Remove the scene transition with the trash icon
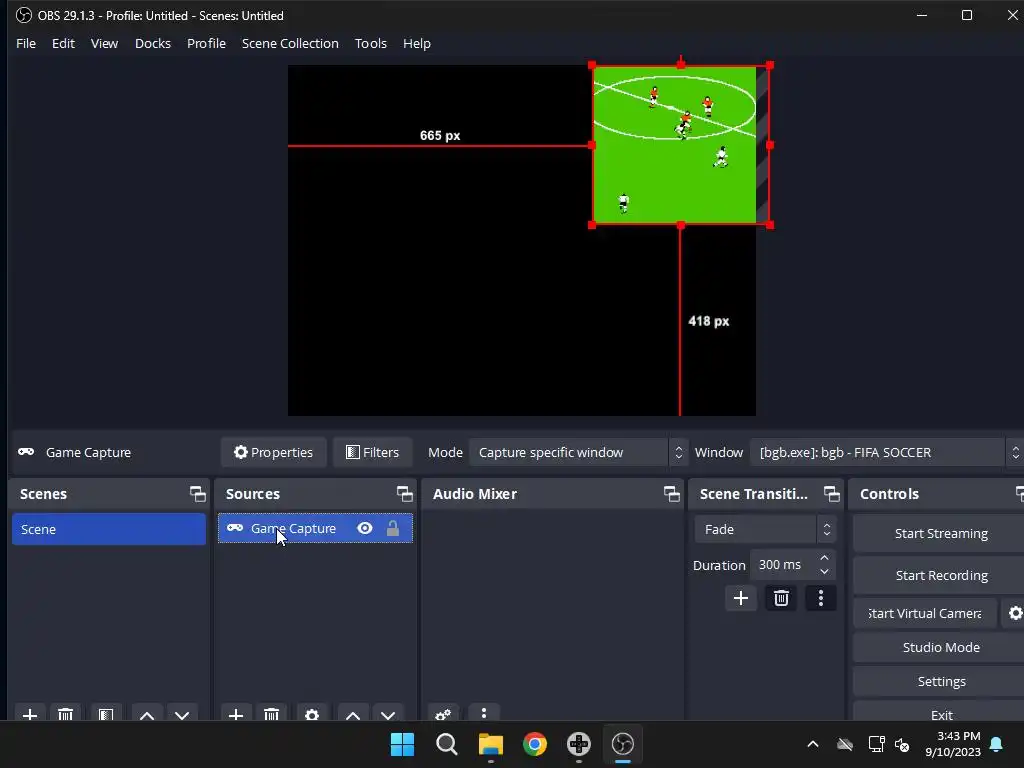Screen dimensions: 1024x768 (781, 598)
